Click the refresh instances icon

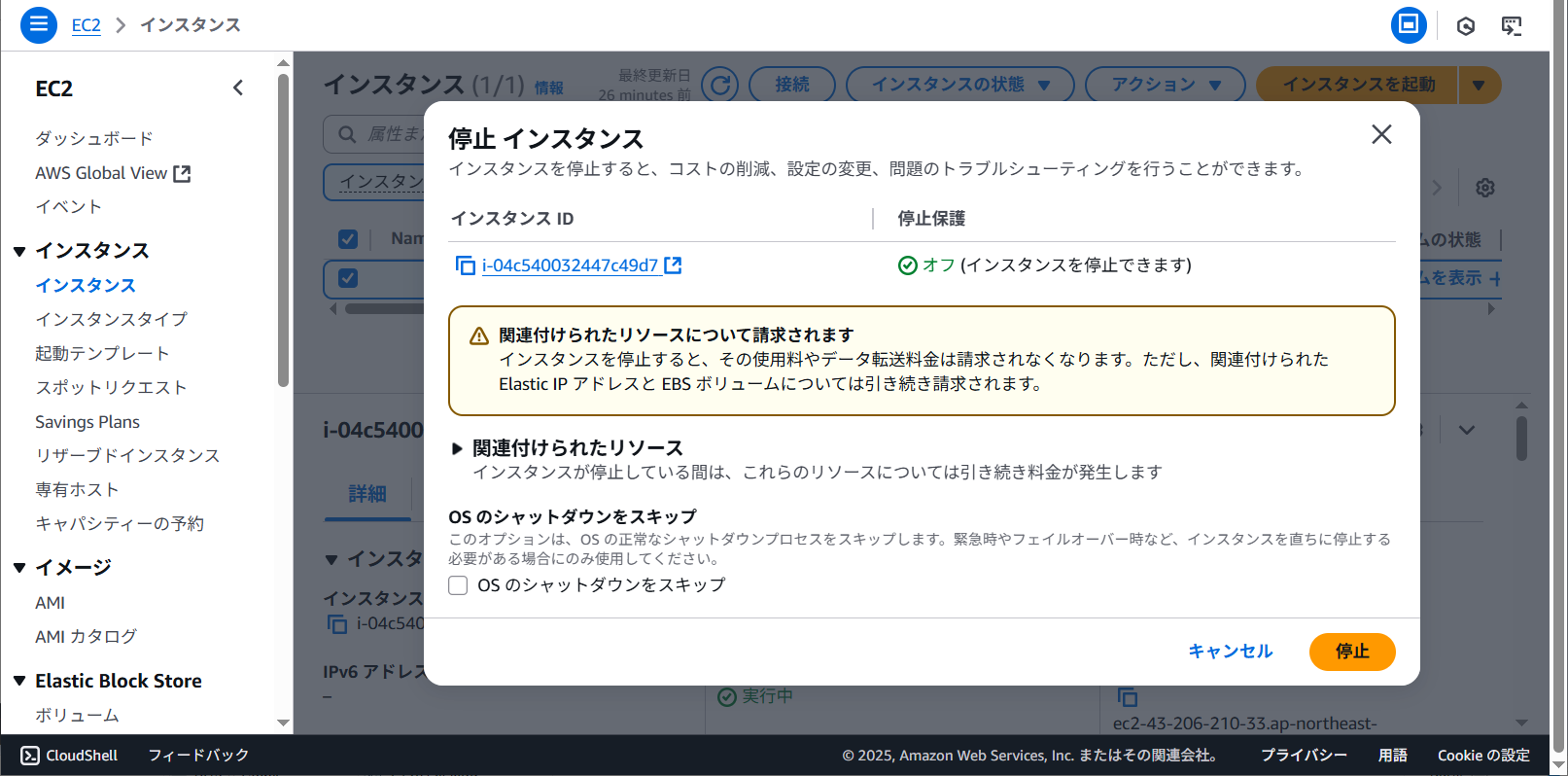click(719, 85)
